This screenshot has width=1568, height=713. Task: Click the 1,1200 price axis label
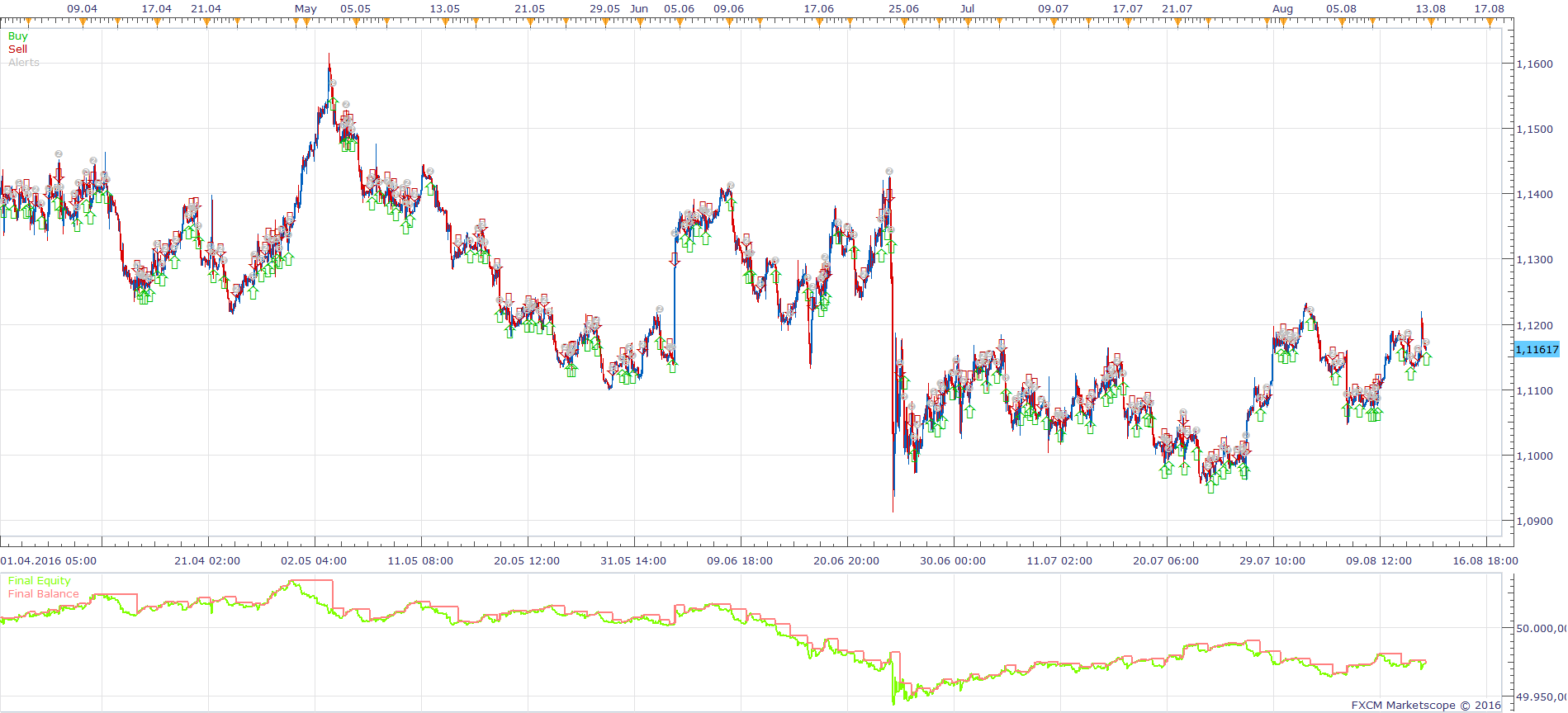pyautogui.click(x=1535, y=326)
